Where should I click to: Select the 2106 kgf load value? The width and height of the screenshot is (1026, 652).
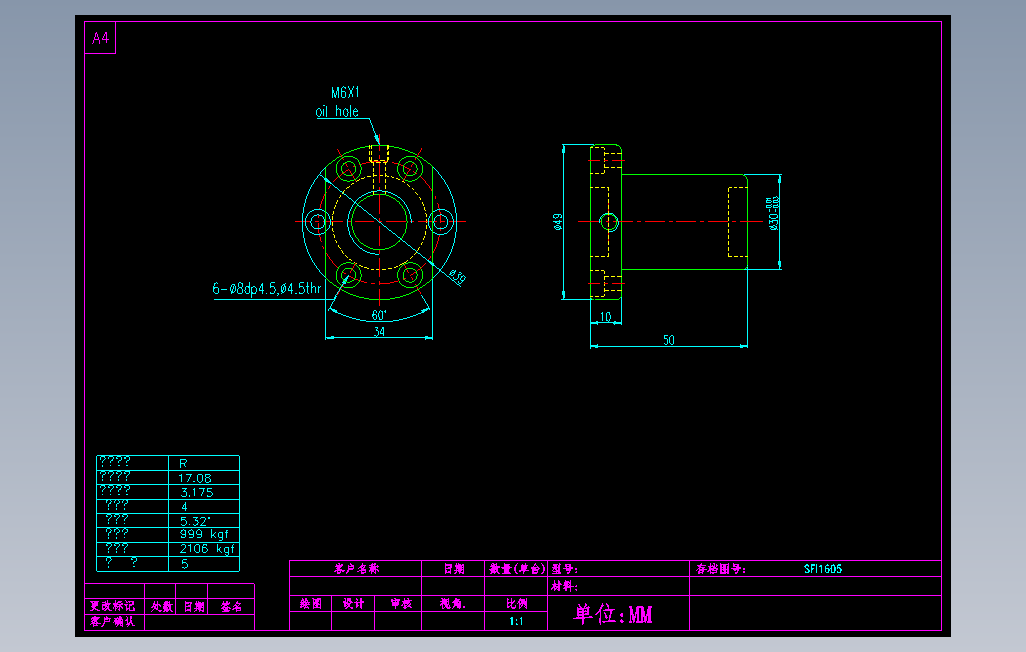point(207,549)
